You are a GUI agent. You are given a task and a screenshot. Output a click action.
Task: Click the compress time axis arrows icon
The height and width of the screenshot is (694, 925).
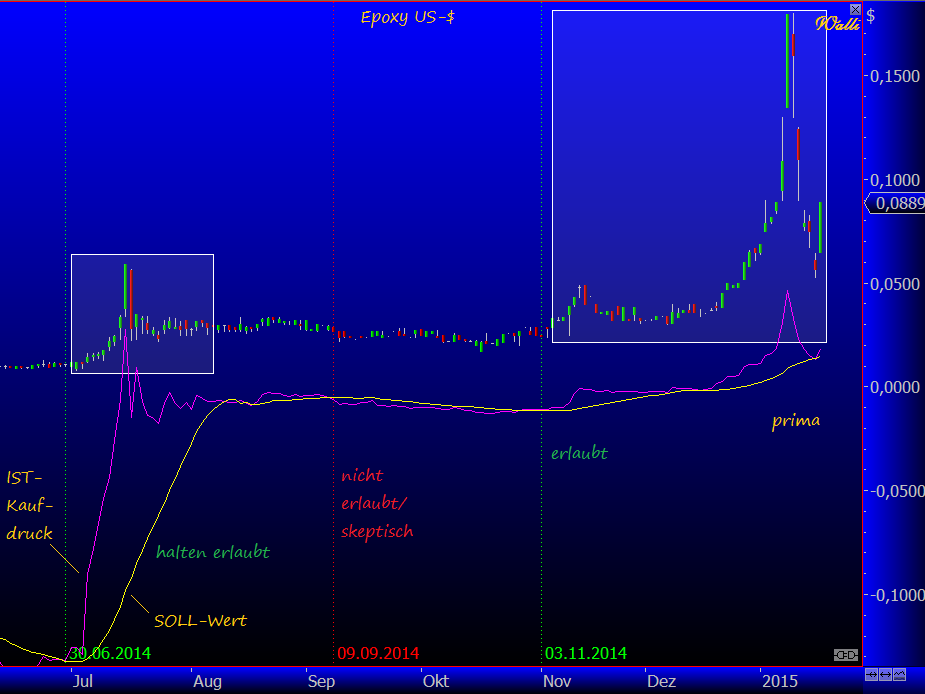pos(872,676)
